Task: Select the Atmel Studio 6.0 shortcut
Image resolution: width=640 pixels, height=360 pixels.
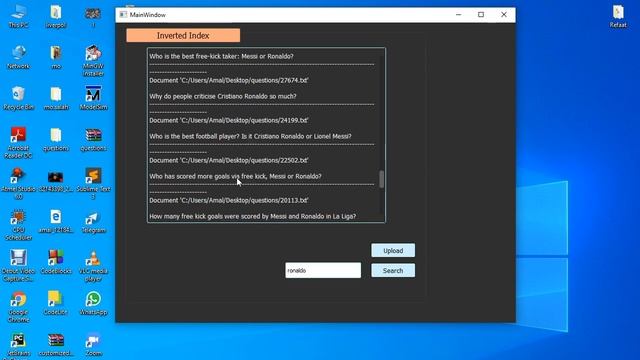Action: [x=18, y=184]
